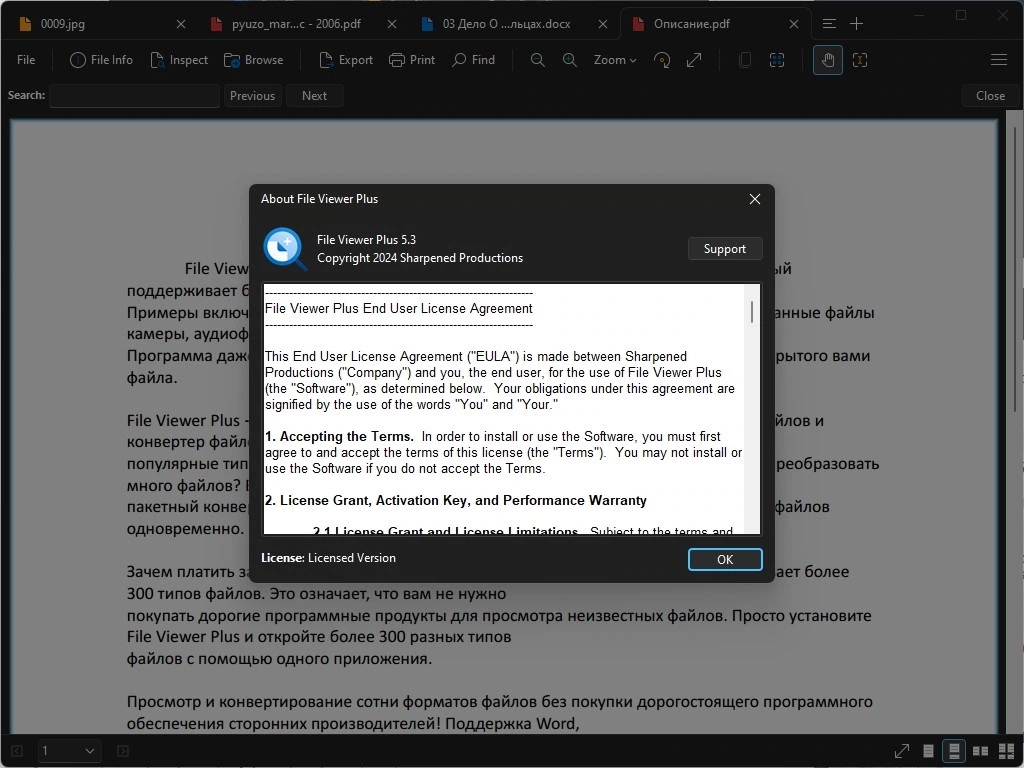Click the File Viewer Plus logo icon

tap(284, 249)
